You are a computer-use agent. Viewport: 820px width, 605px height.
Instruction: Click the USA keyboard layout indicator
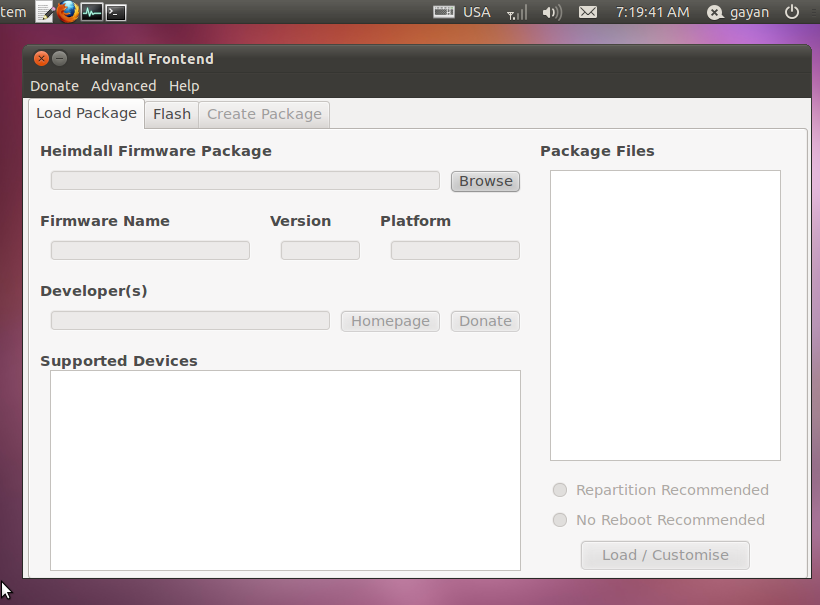tap(462, 12)
